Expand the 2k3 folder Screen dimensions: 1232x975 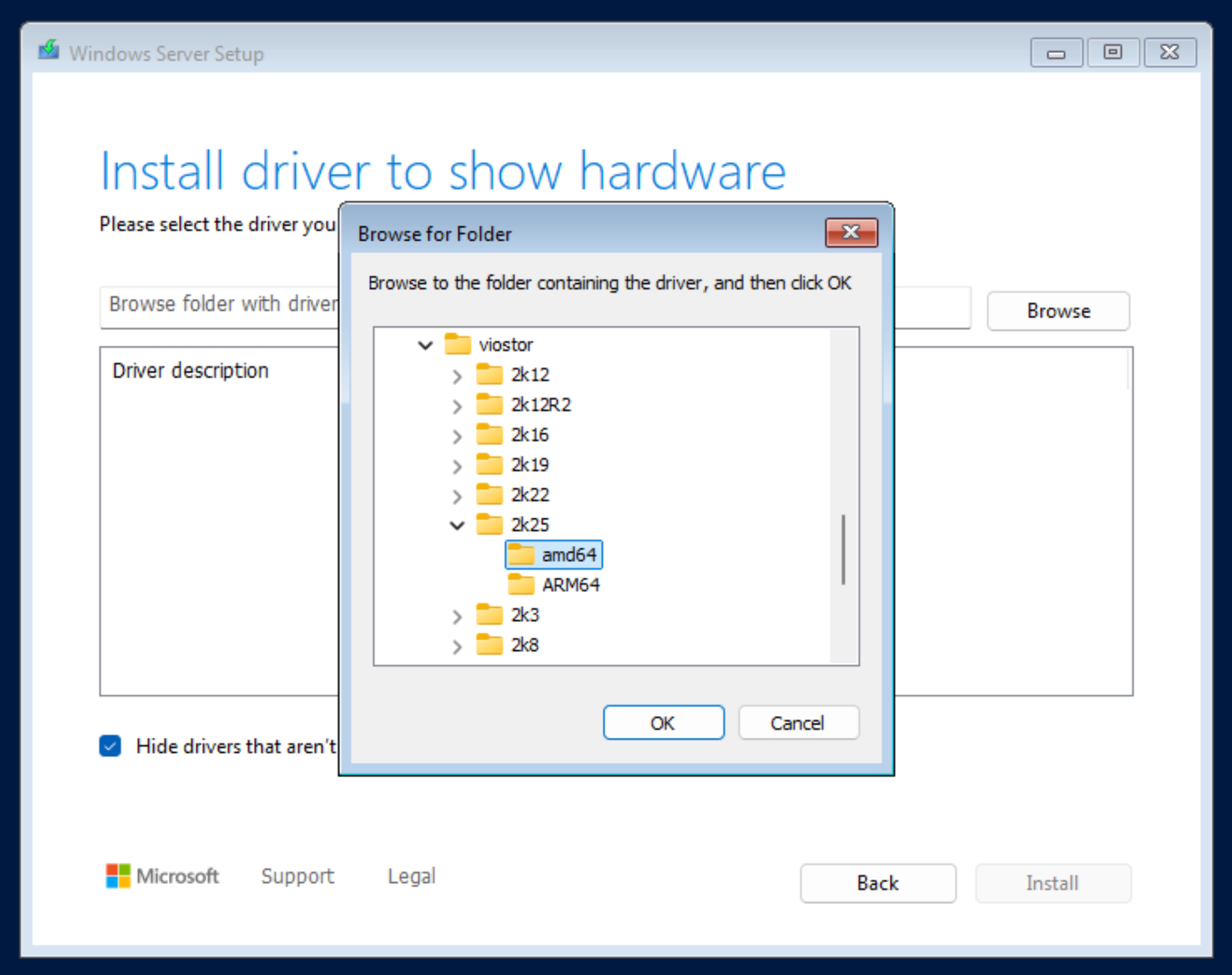pyautogui.click(x=457, y=617)
